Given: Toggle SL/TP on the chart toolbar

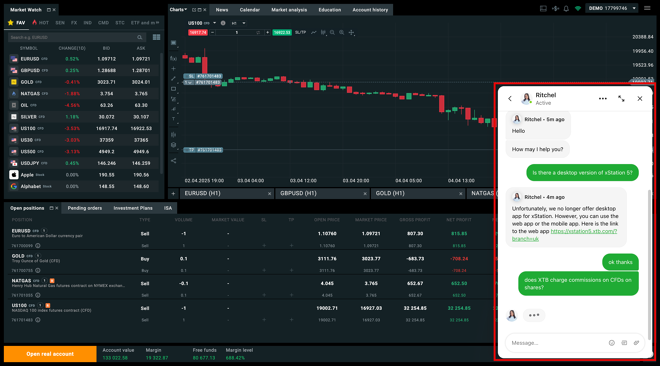Looking at the screenshot, I should 300,32.
